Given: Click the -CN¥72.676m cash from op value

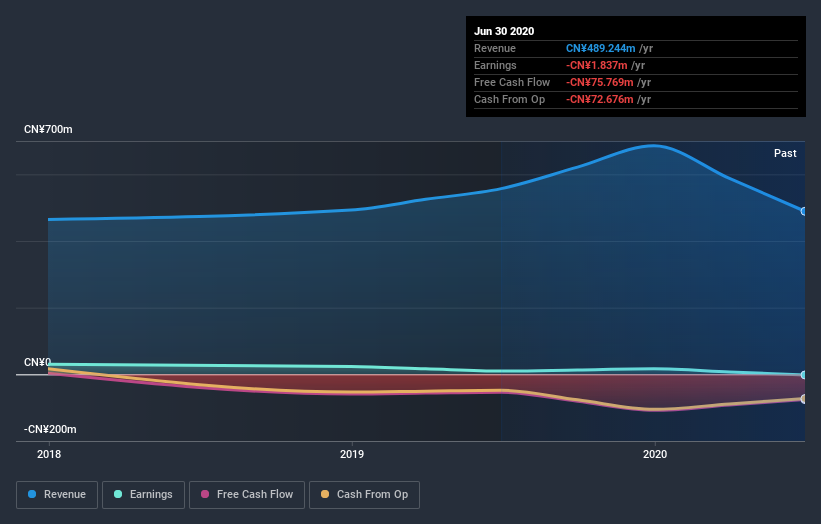Looking at the screenshot, I should pos(600,99).
